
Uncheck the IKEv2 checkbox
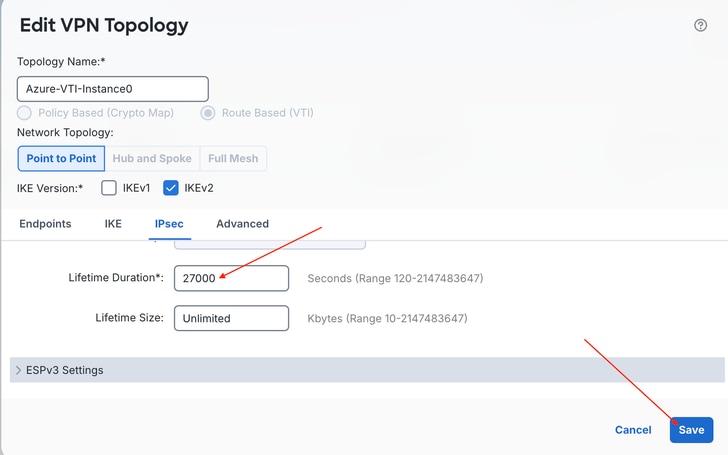pyautogui.click(x=170, y=188)
